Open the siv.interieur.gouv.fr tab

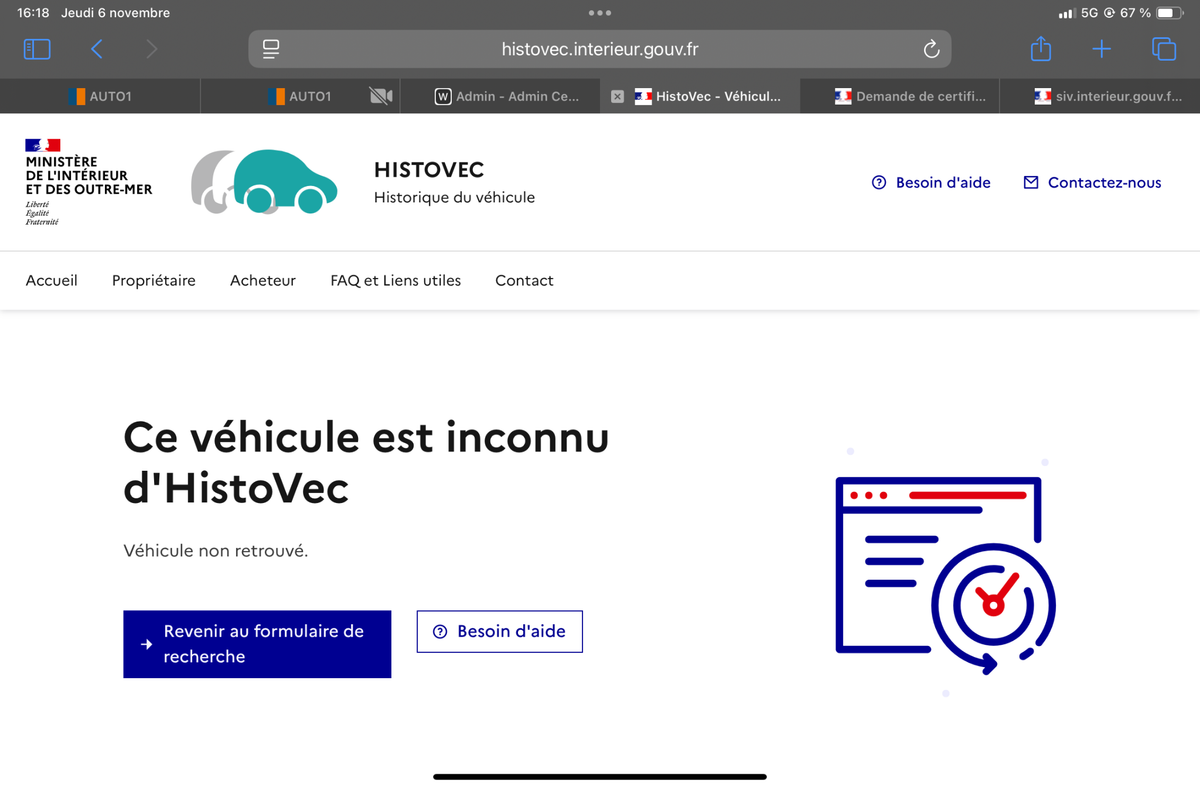pyautogui.click(x=1108, y=97)
